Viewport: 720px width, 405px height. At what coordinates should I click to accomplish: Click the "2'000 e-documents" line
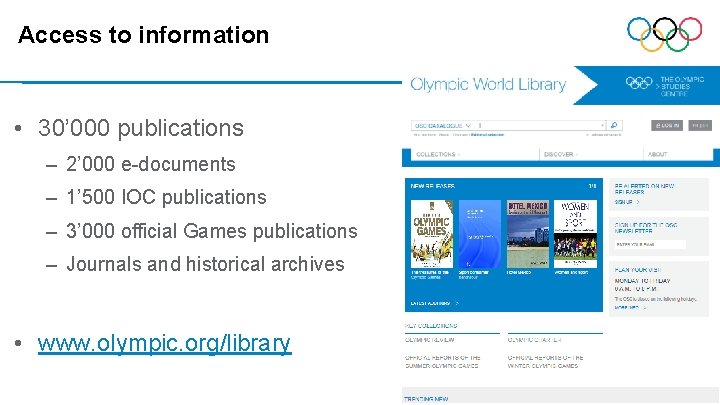click(x=151, y=164)
